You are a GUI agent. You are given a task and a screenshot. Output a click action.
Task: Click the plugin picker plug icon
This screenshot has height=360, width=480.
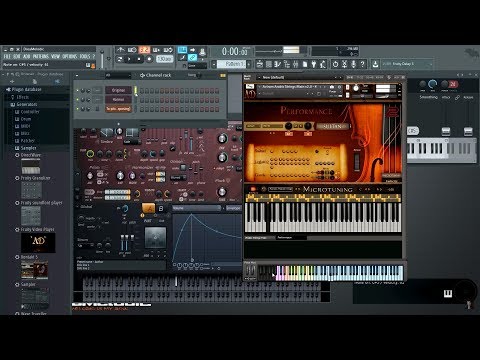[314, 64]
